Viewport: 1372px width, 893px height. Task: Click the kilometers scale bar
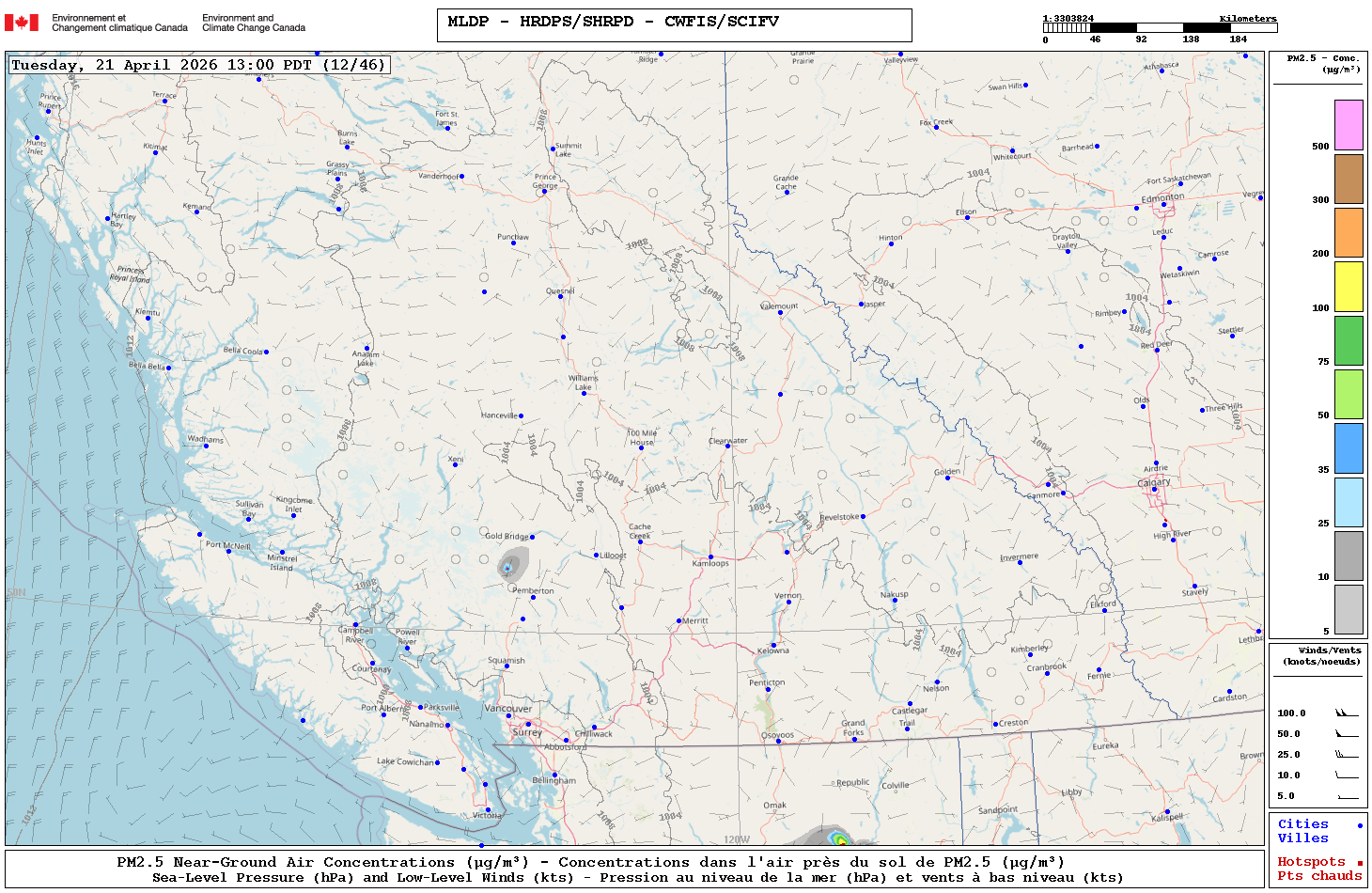pyautogui.click(x=1160, y=28)
